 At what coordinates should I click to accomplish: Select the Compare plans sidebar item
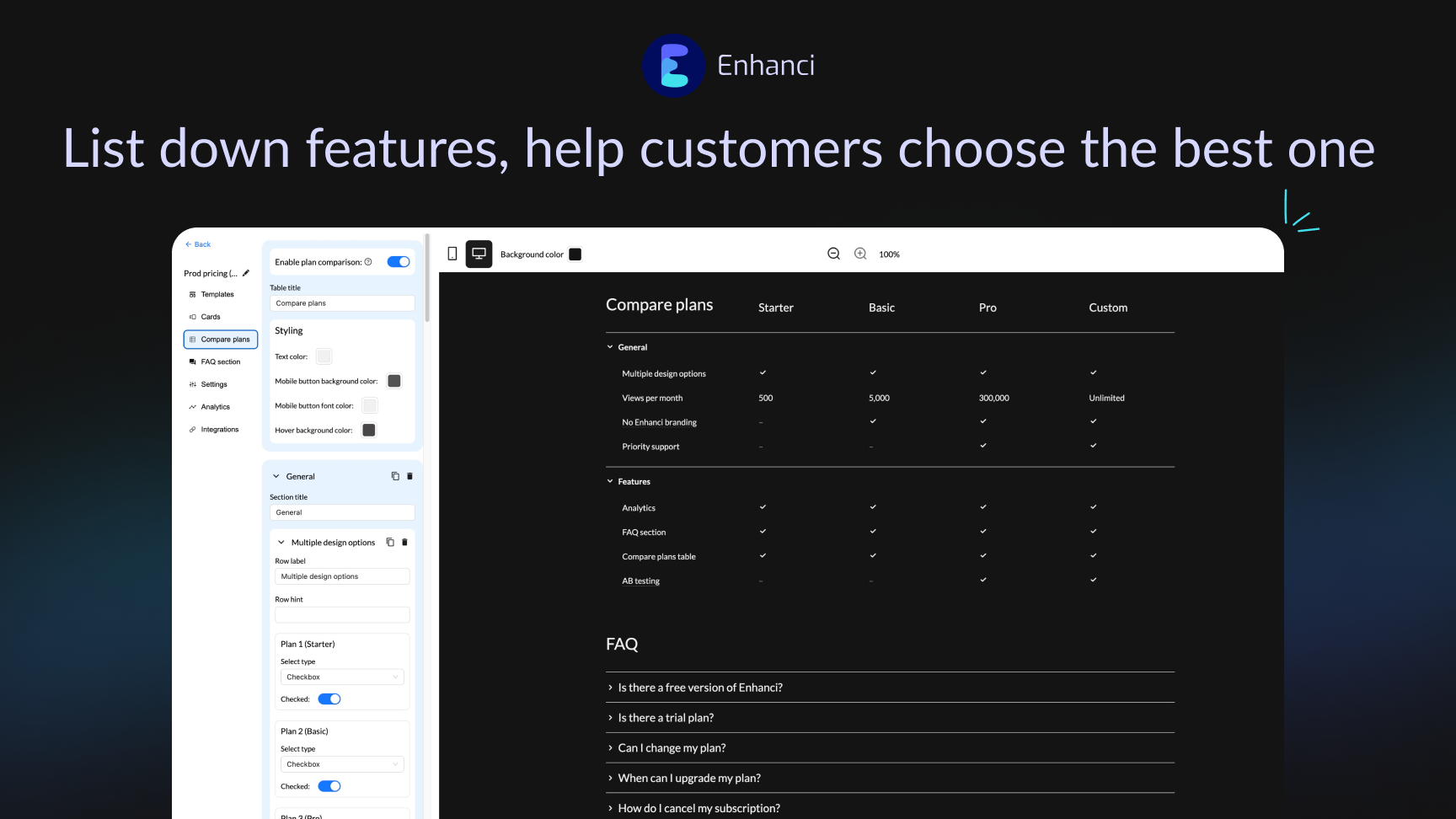click(220, 340)
